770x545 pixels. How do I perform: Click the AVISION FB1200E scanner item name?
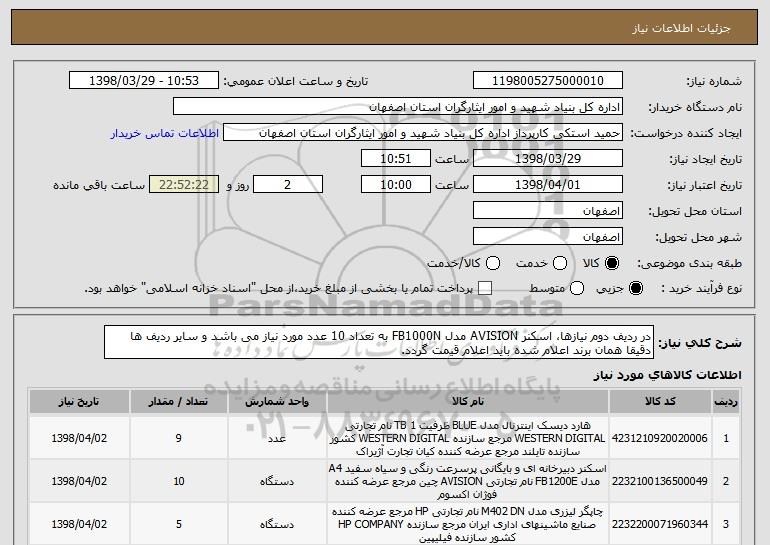[x=468, y=481]
